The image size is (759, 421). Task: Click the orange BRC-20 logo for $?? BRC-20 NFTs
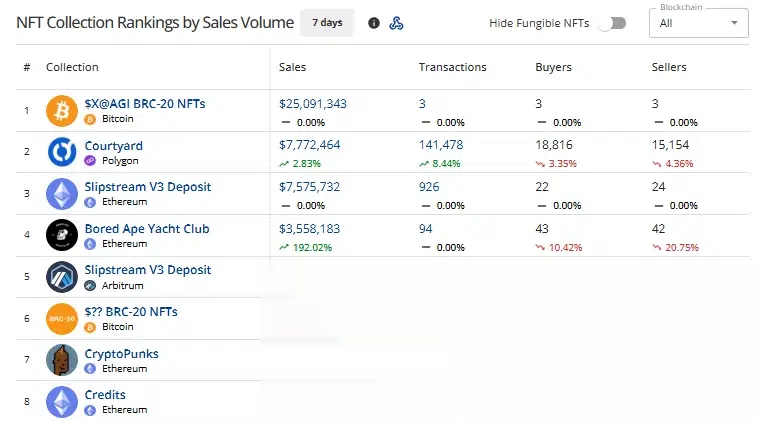click(x=62, y=318)
